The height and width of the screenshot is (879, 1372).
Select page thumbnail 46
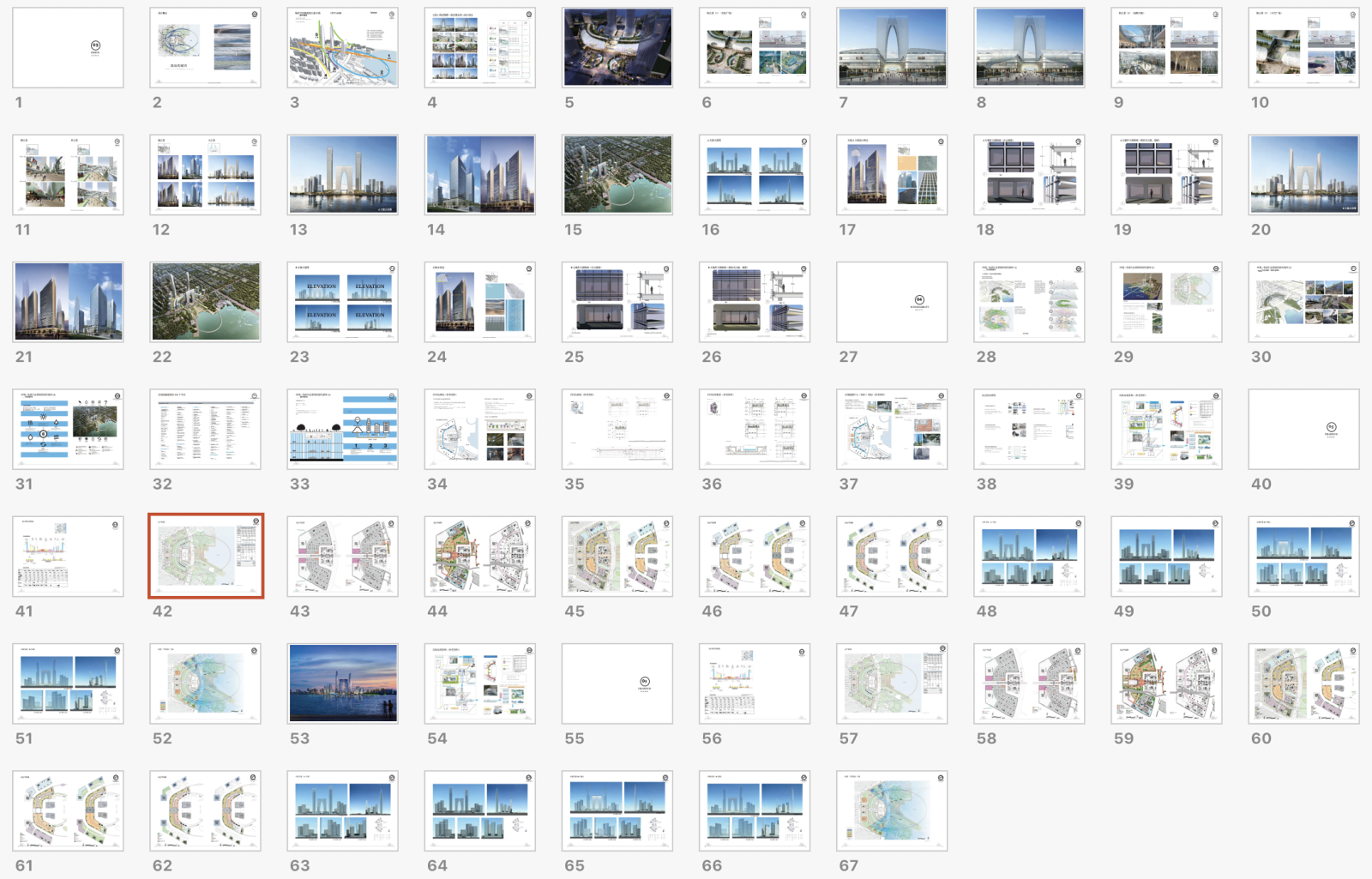click(x=755, y=557)
